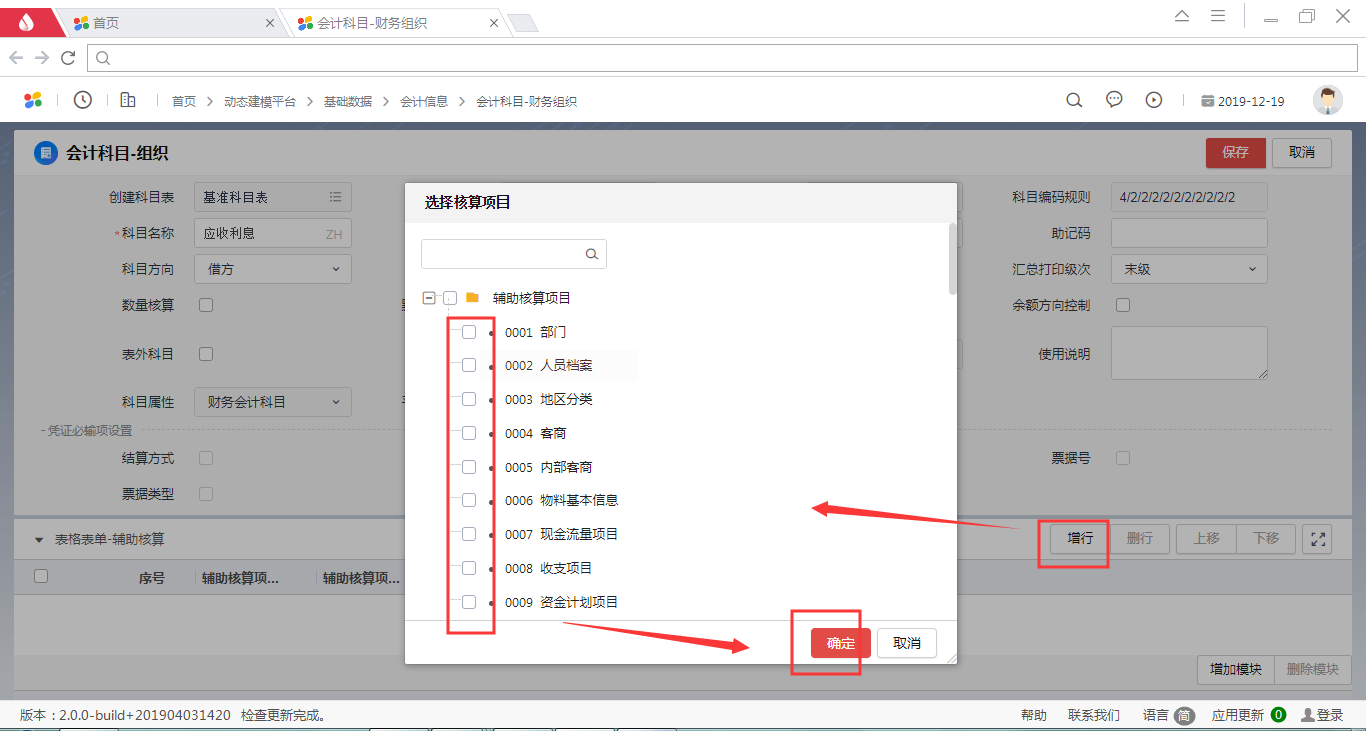Screen dimensions: 1366x731
Task: Open the chat message bubble icon
Action: (1114, 100)
